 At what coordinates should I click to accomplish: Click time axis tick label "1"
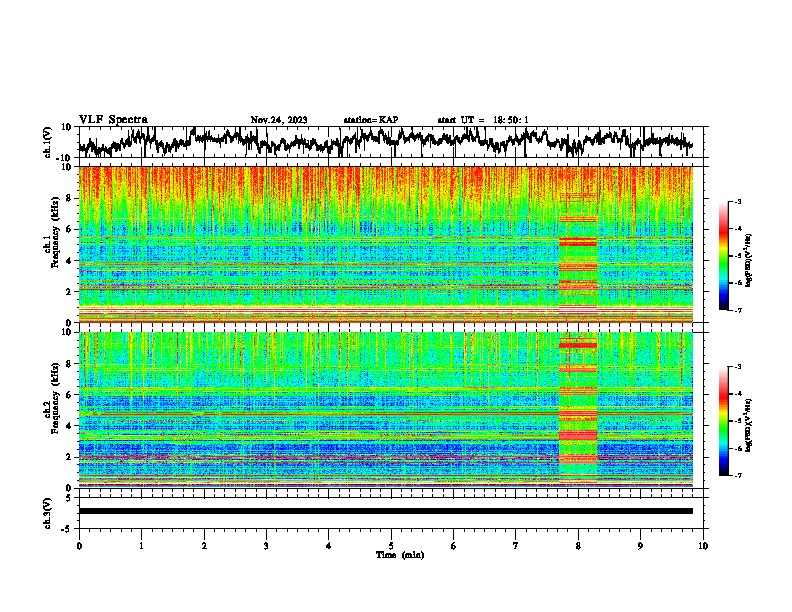coord(141,546)
